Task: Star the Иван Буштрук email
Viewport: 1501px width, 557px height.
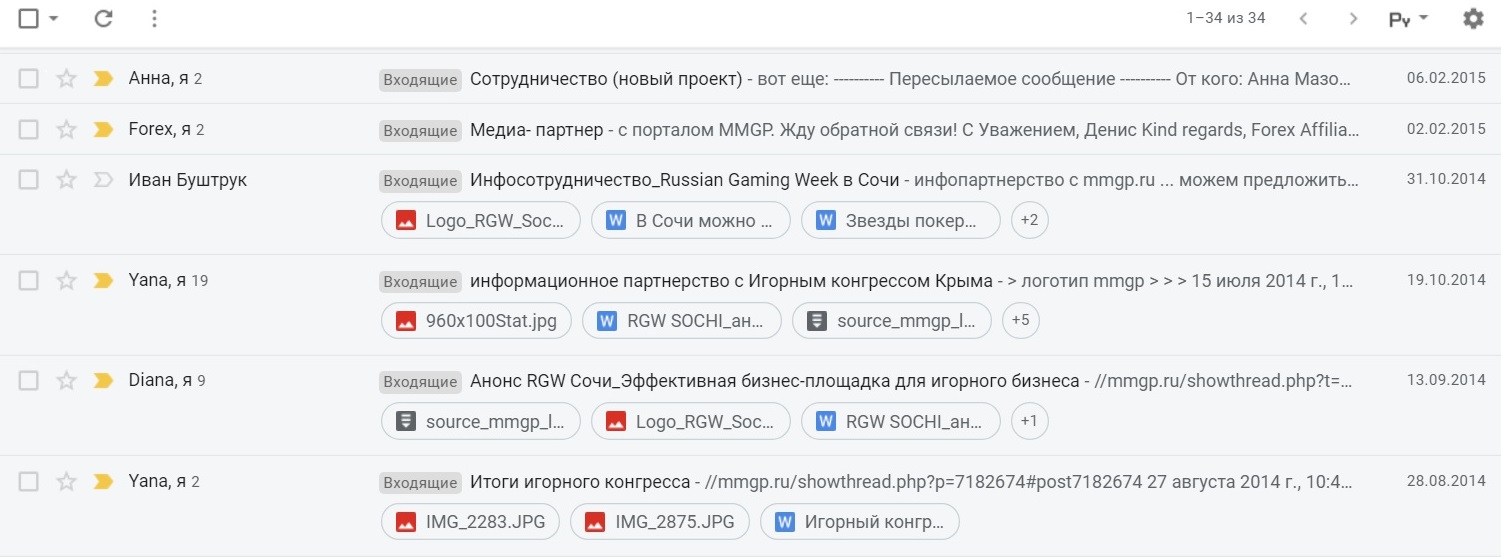Action: click(66, 180)
